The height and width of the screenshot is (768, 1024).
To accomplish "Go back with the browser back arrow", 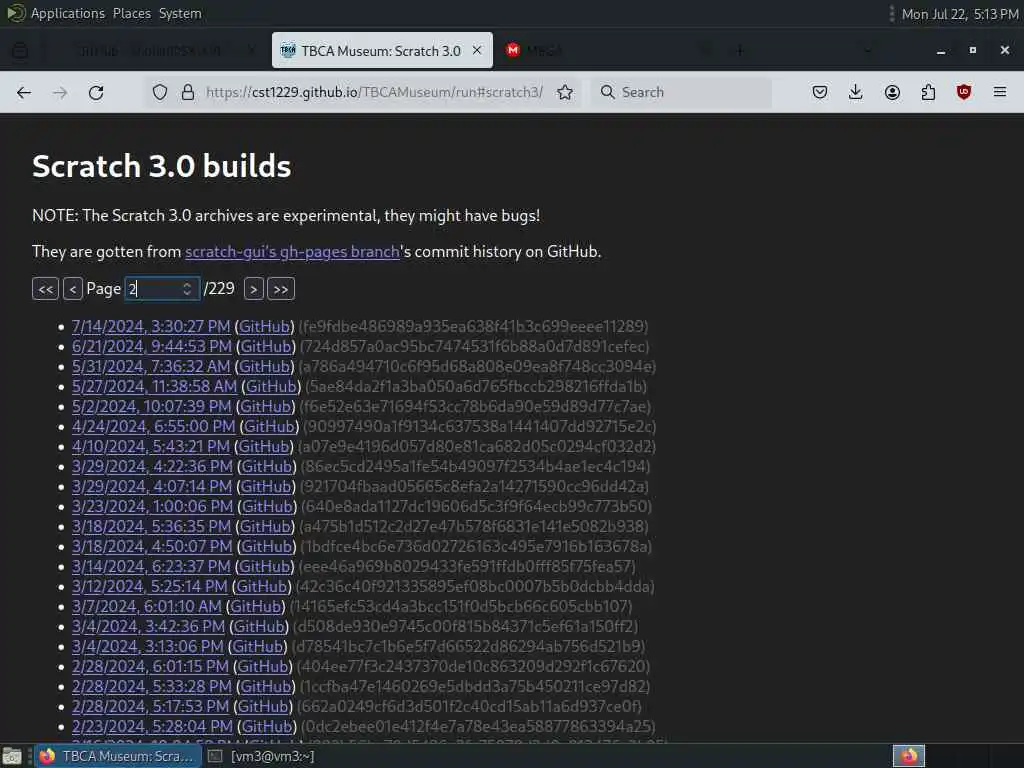I will click(24, 93).
